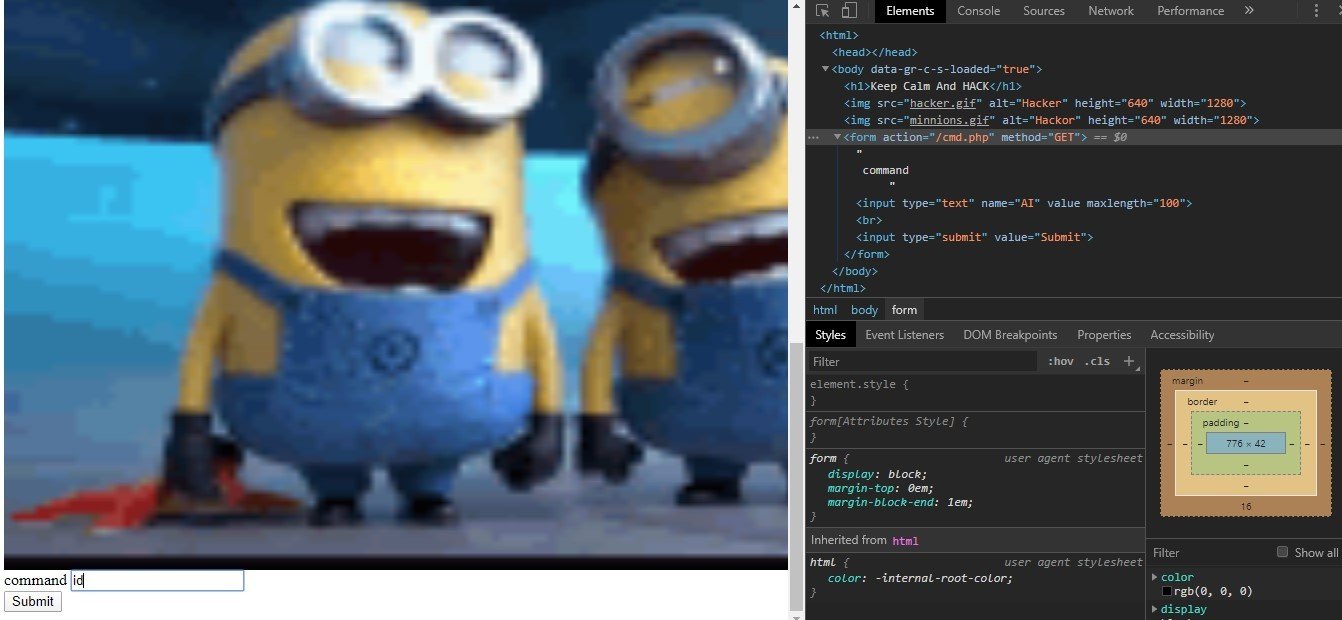Image resolution: width=1342 pixels, height=620 pixels.
Task: Open the Elements tab
Action: tap(910, 11)
